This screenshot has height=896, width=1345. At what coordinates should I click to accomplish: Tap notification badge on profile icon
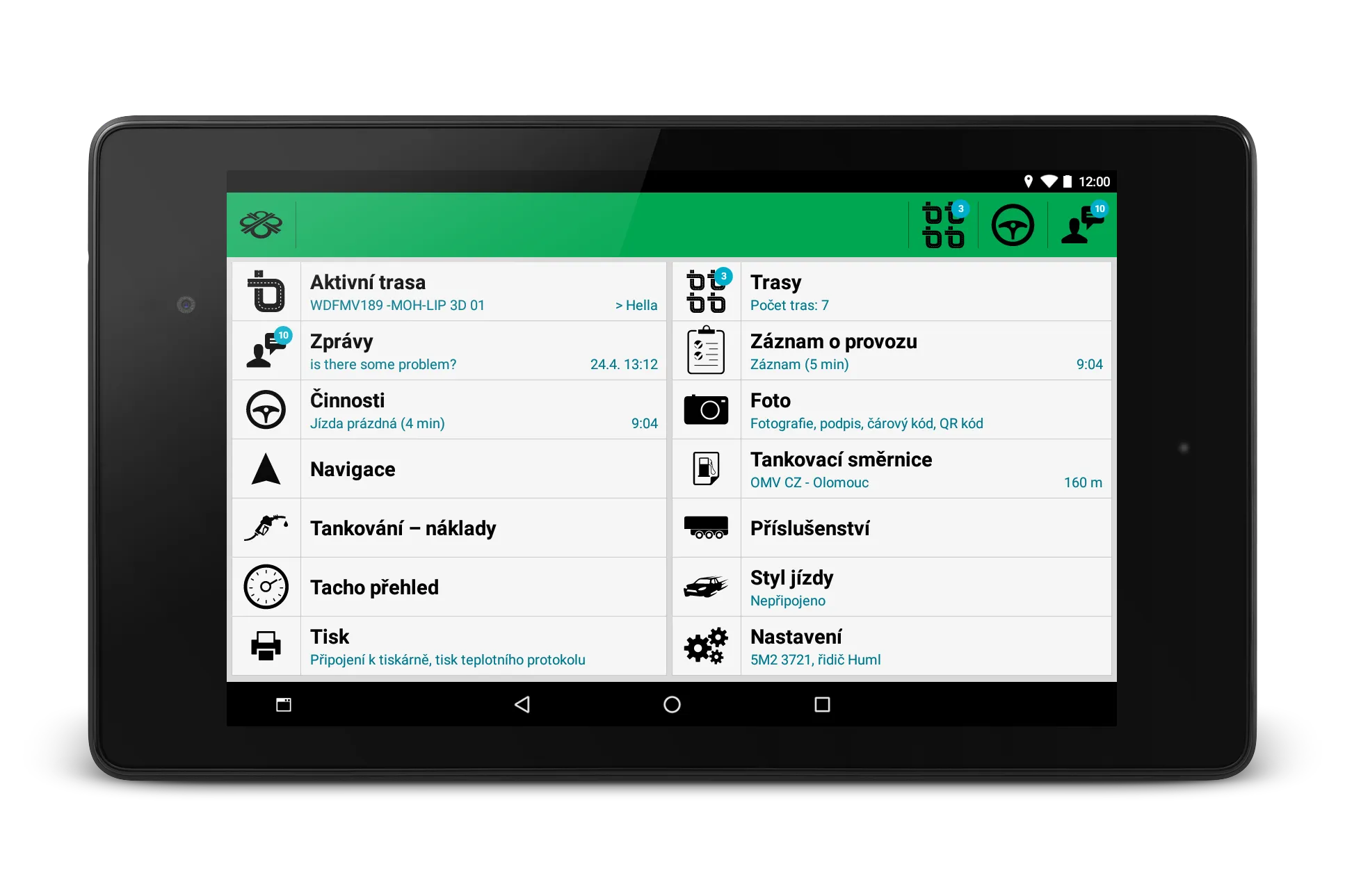click(1100, 210)
